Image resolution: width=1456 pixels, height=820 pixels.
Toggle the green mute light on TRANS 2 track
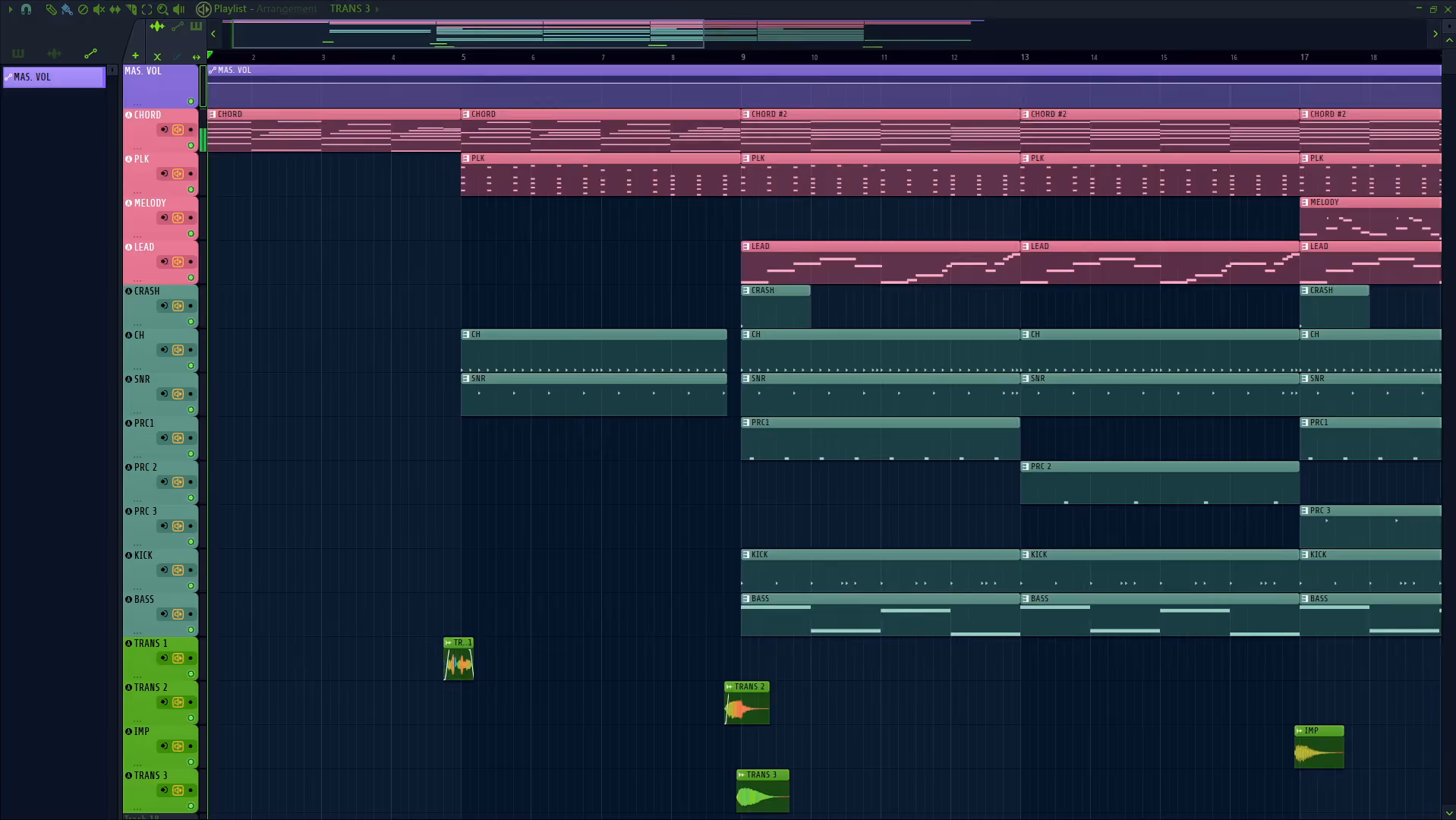[x=191, y=717]
